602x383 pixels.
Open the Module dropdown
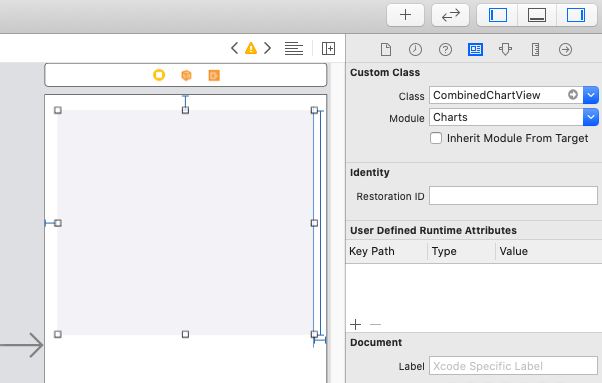(590, 117)
